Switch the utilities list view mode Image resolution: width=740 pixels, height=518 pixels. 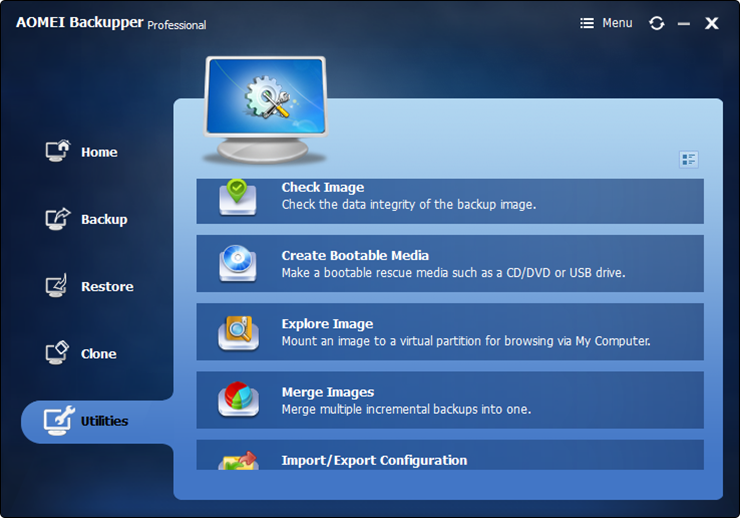point(689,159)
